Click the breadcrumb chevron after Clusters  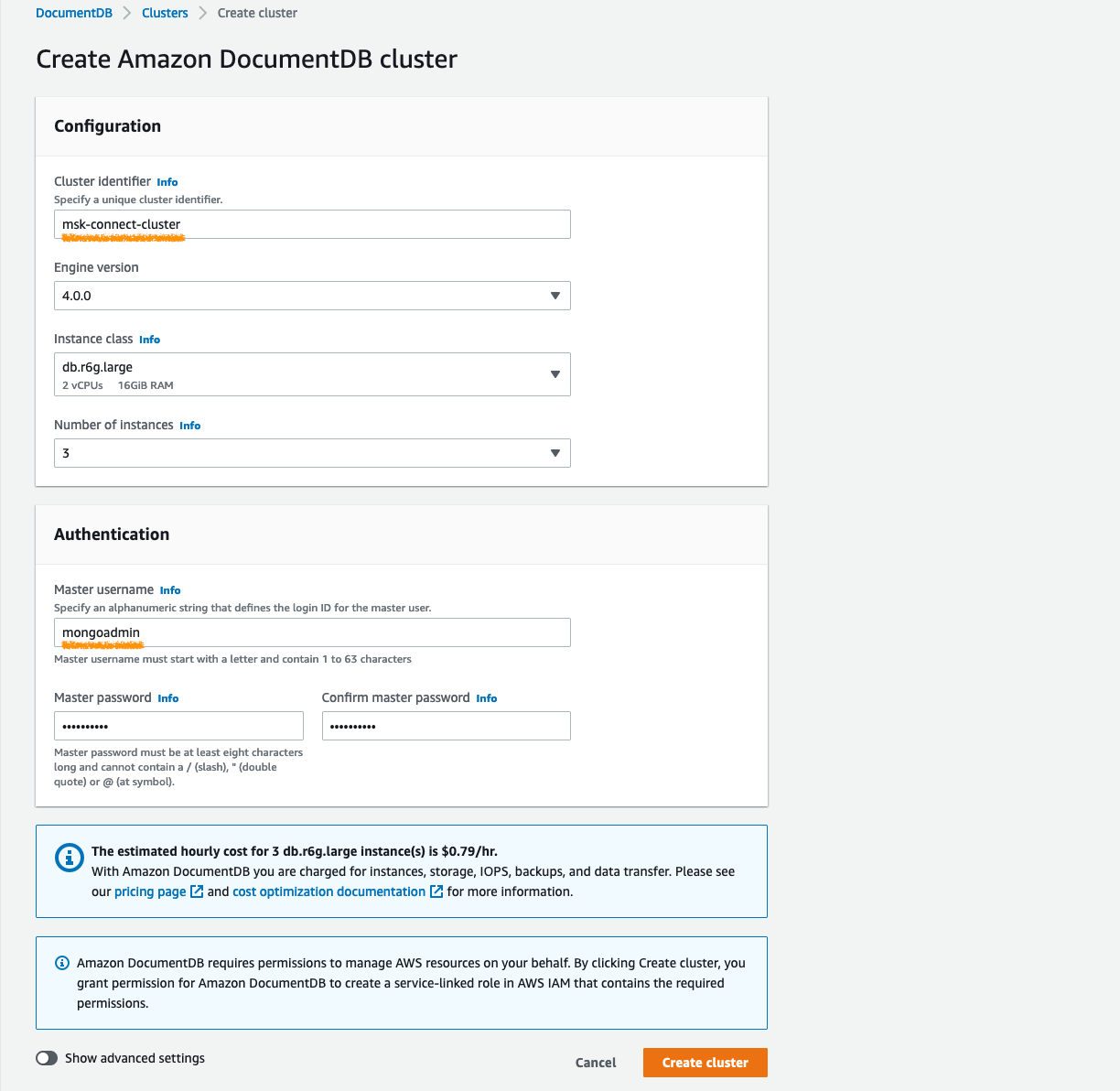(203, 13)
